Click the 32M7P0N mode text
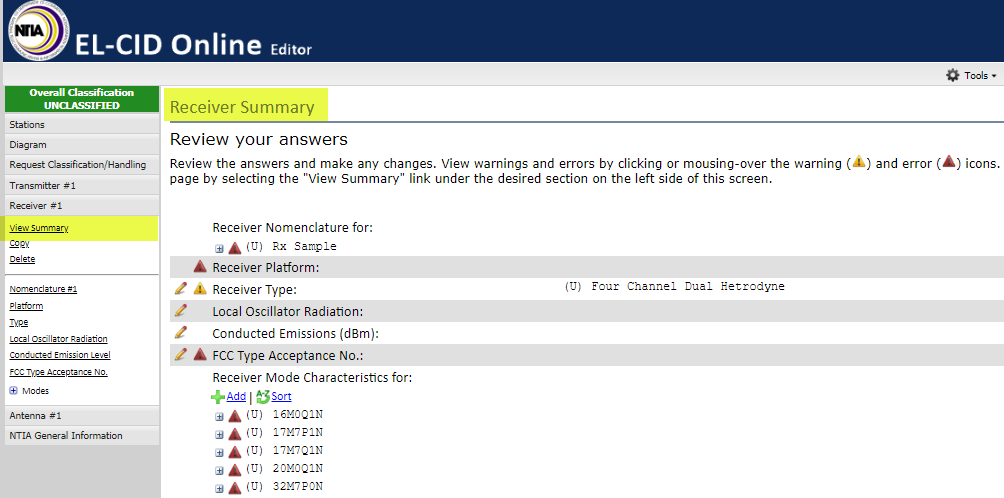The height and width of the screenshot is (498, 1004). click(x=297, y=486)
